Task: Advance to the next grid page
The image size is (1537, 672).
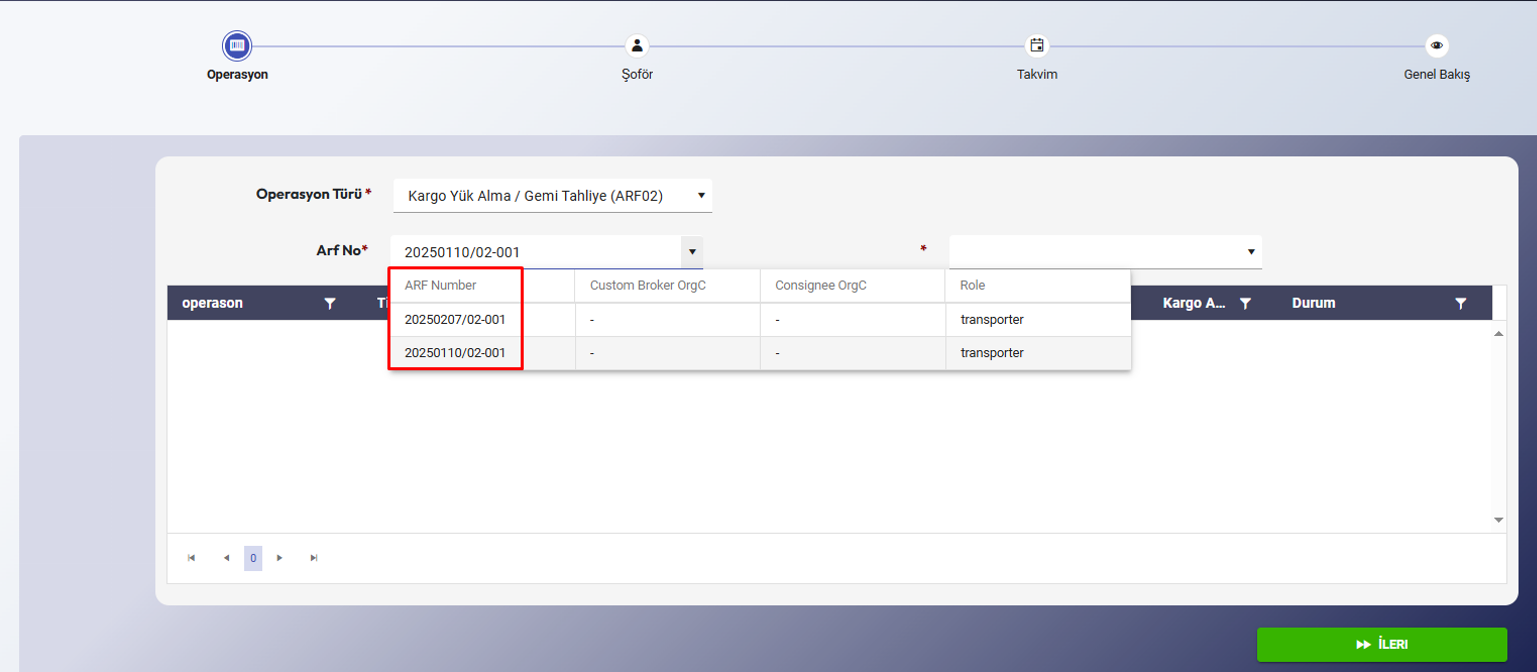Action: (280, 558)
